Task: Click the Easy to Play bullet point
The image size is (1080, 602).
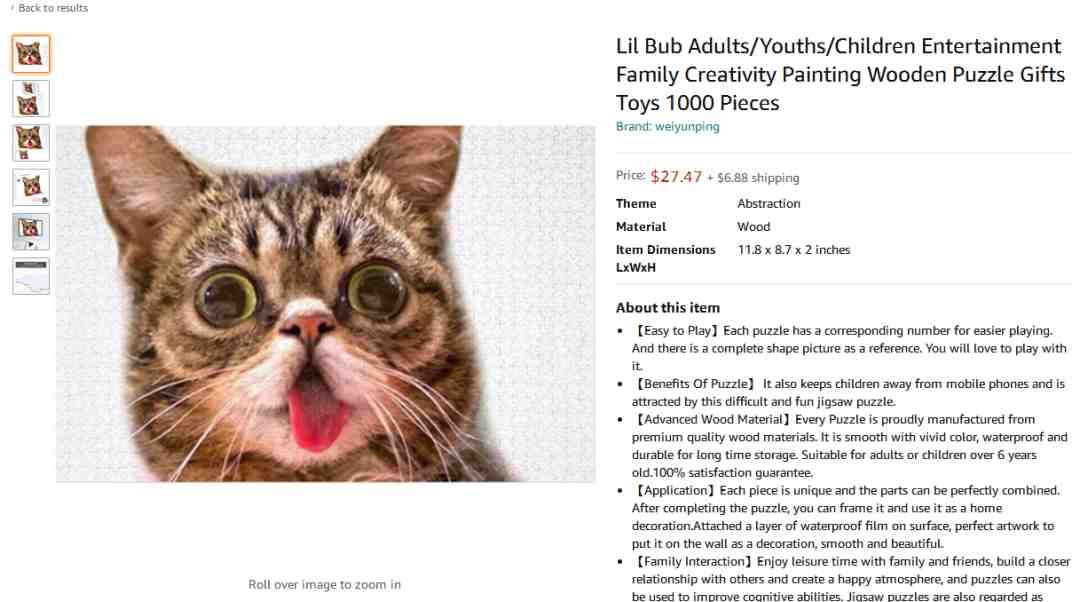Action: tap(849, 348)
